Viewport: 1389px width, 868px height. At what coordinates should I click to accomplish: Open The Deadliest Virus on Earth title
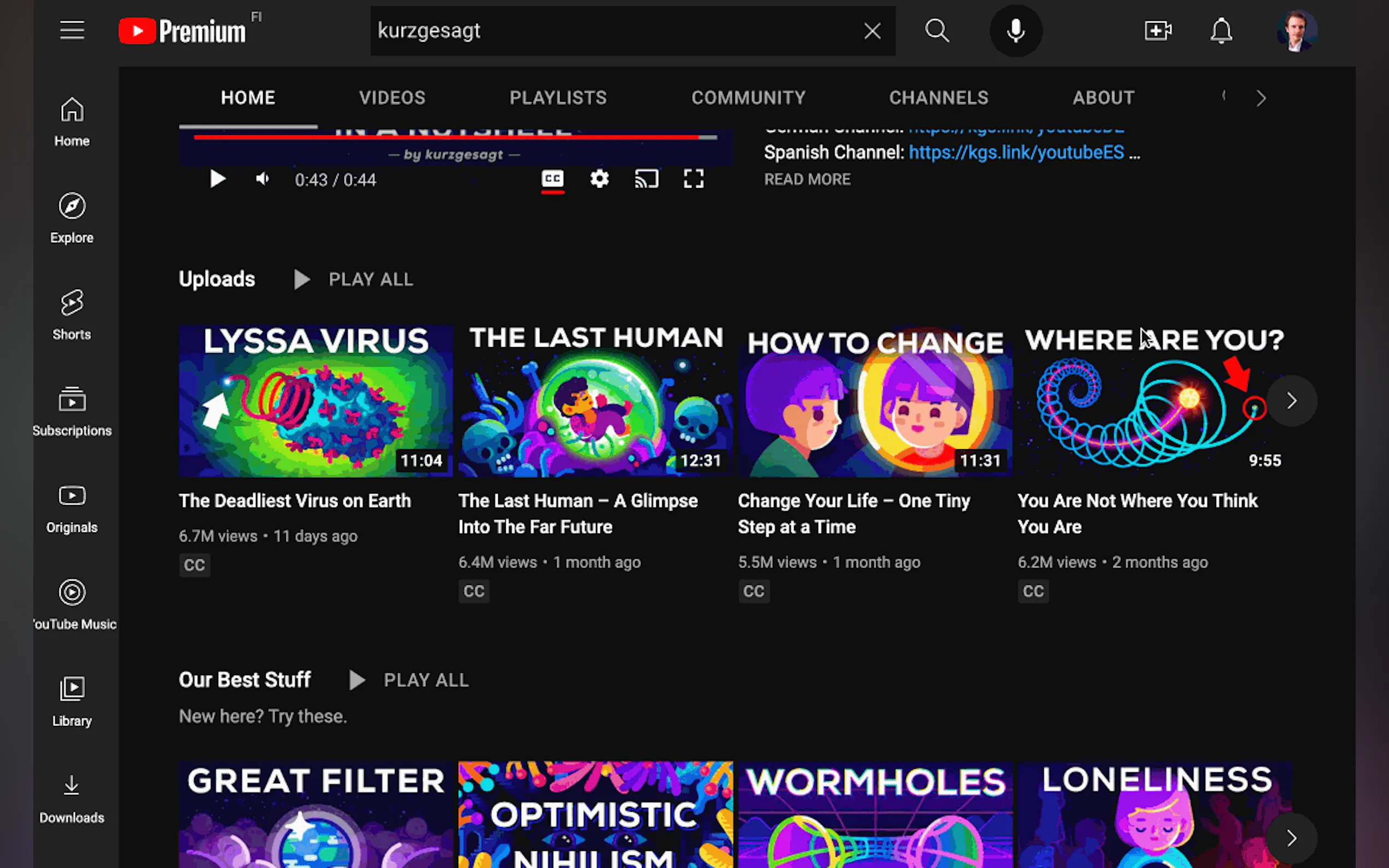(295, 501)
